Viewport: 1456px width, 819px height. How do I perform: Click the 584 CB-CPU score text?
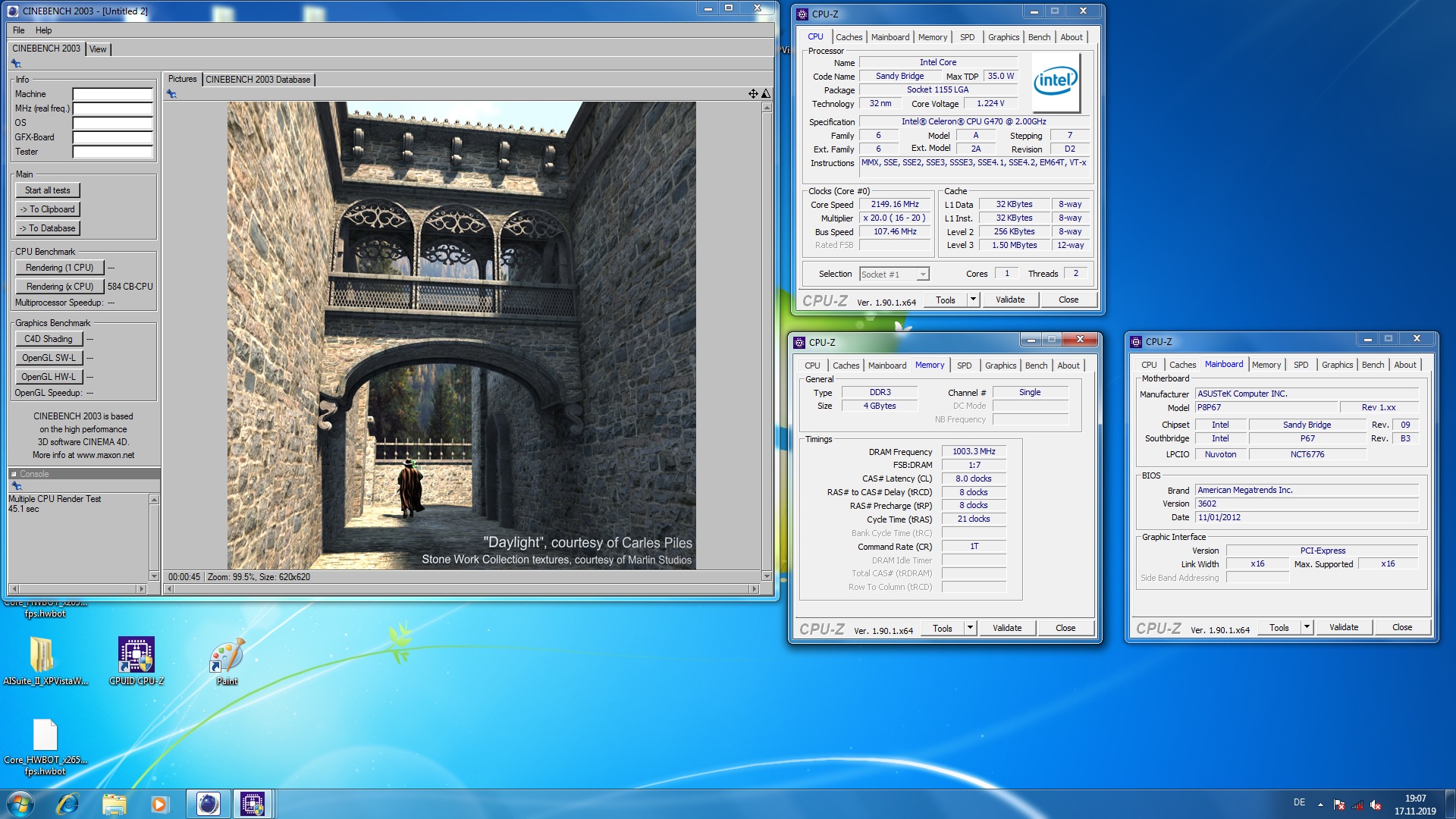(130, 287)
